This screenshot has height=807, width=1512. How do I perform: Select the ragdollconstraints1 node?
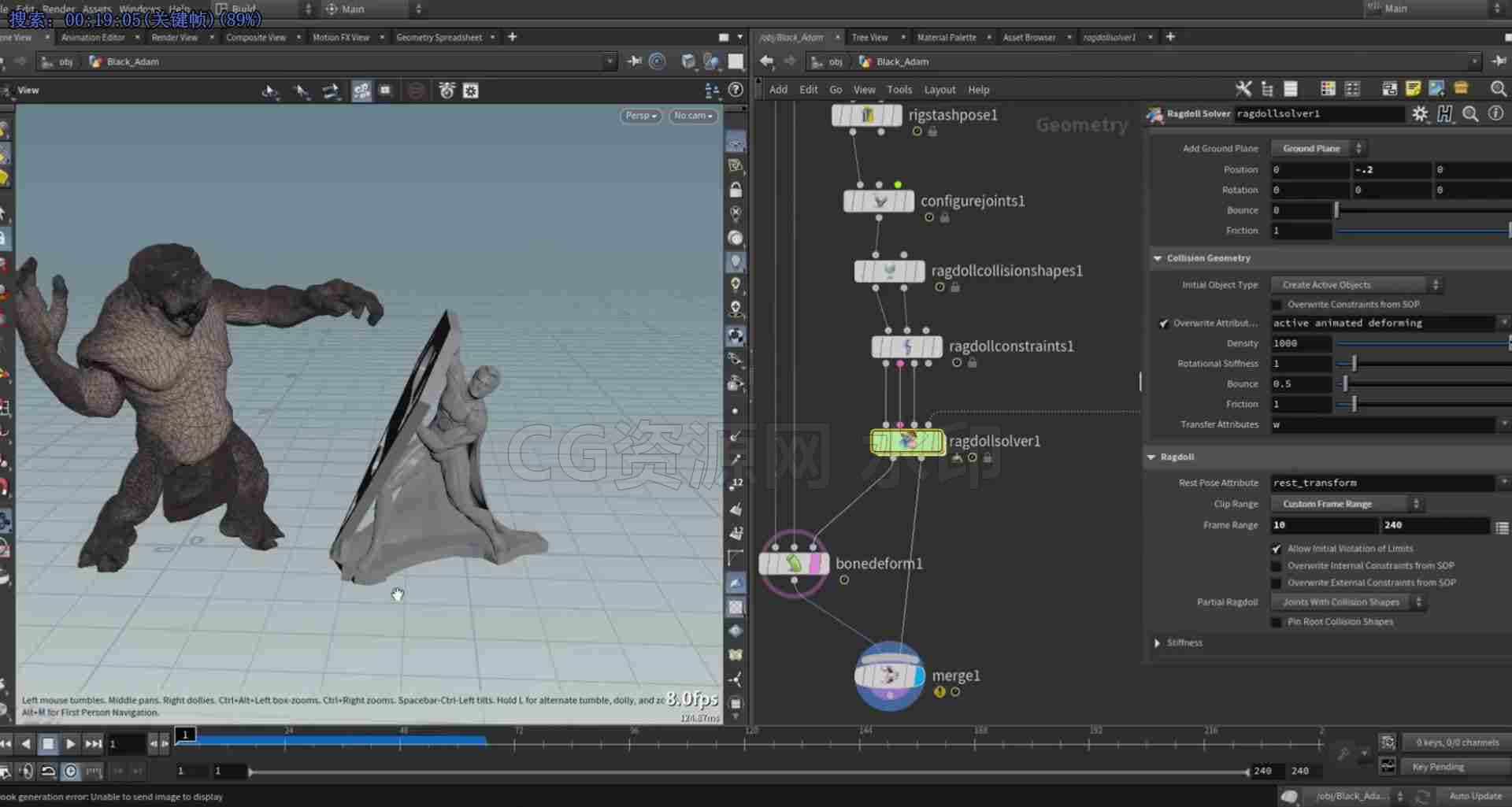point(906,346)
